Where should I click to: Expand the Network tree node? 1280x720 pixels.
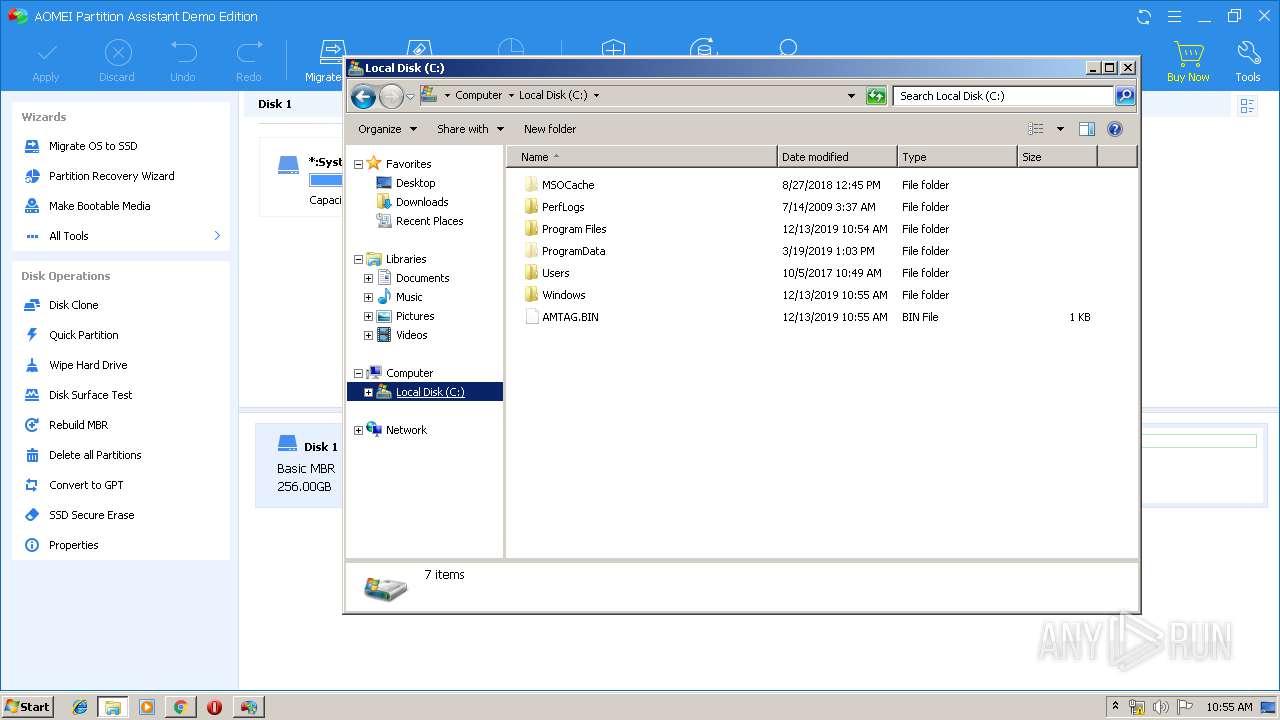click(358, 430)
